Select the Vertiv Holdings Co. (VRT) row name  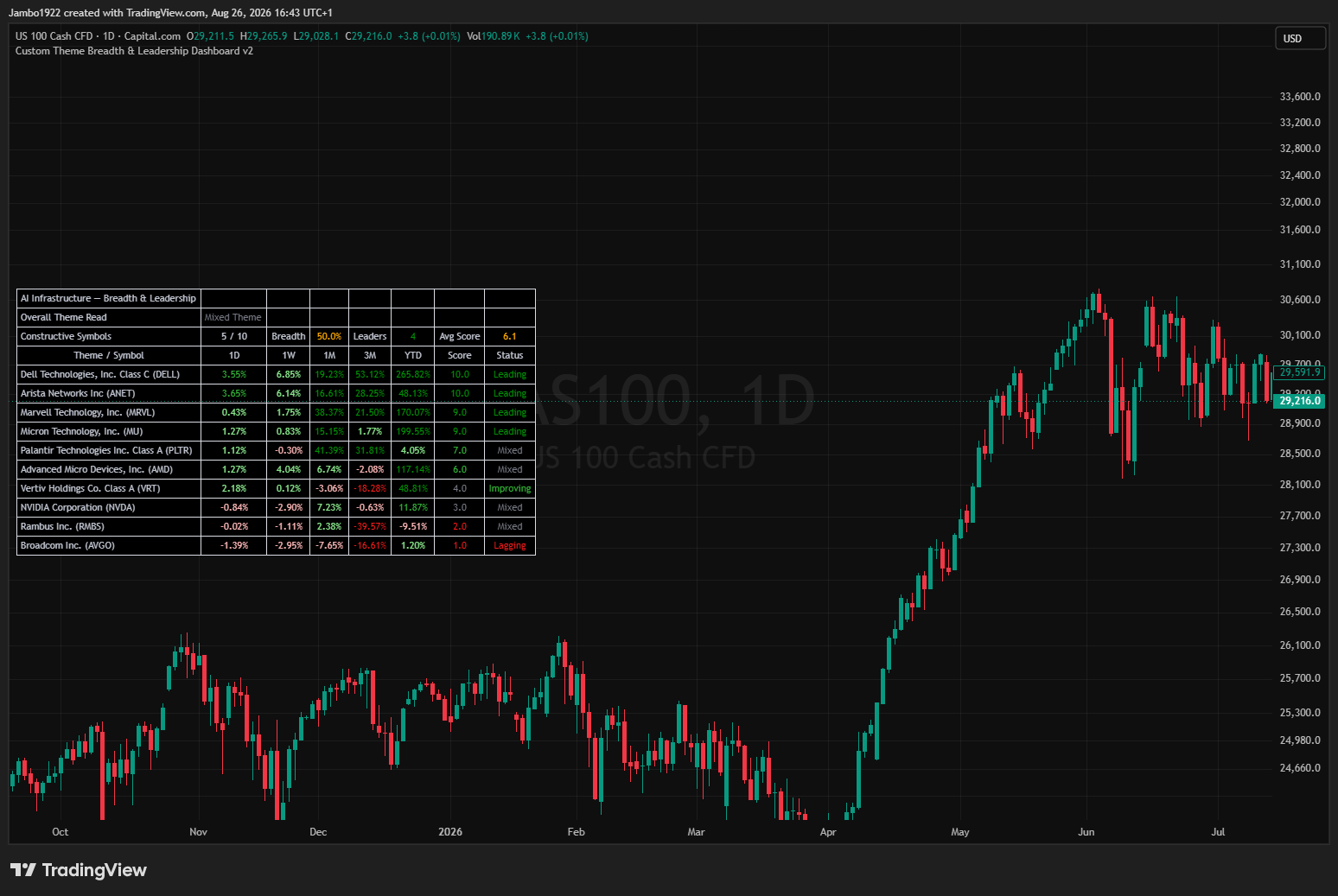pyautogui.click(x=90, y=488)
